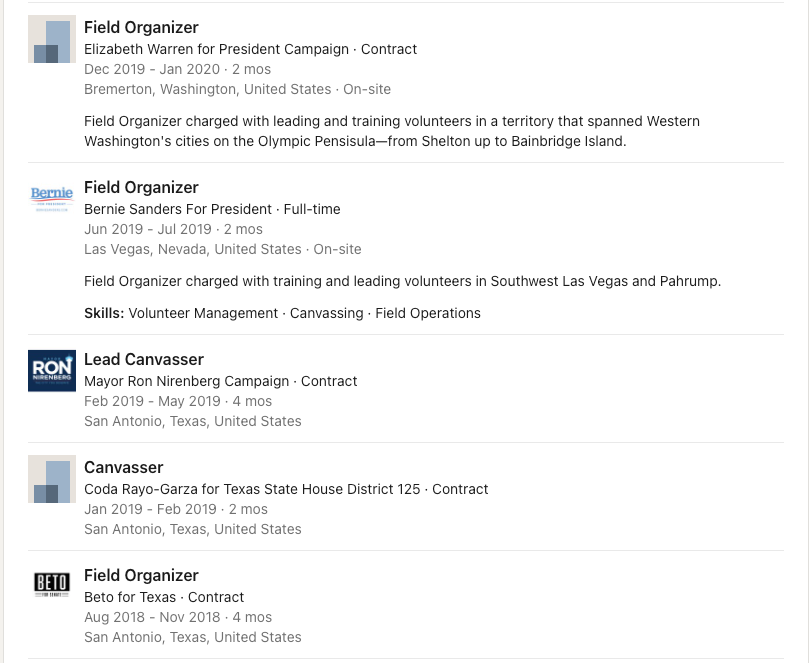Open the Bernie Sanders Field Organizer position
This screenshot has height=663, width=809.
[x=141, y=187]
